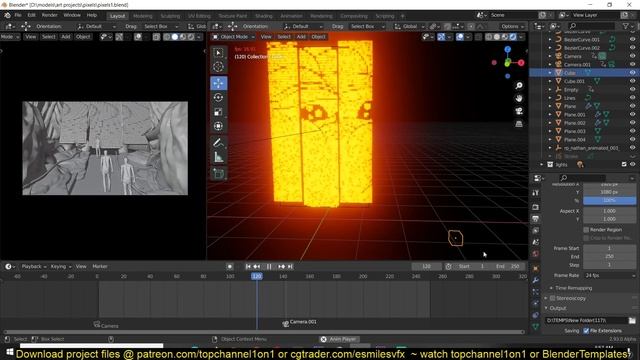Adjust the resolution percentage slider
This screenshot has width=640, height=360.
pyautogui.click(x=609, y=200)
